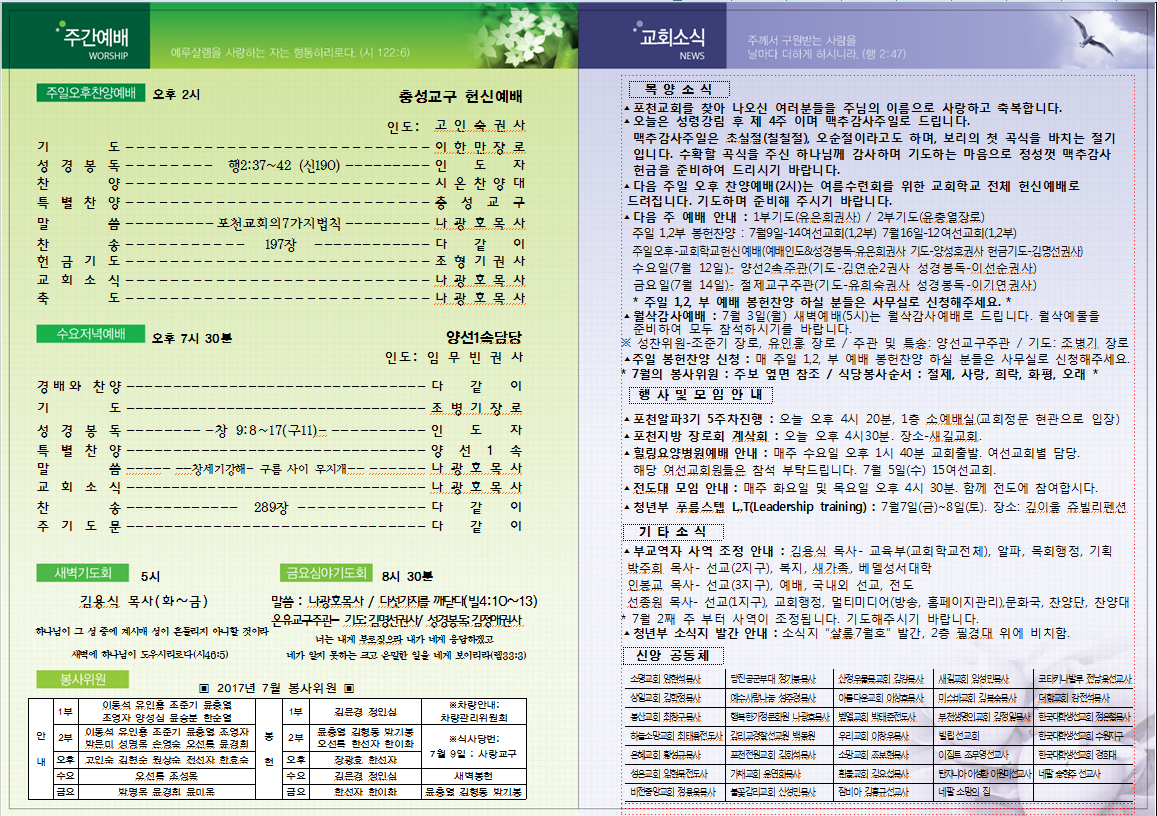Viewport: 1158px width, 816px height.
Task: Click the text 'L,T(Leadership training)'
Action: (799, 507)
